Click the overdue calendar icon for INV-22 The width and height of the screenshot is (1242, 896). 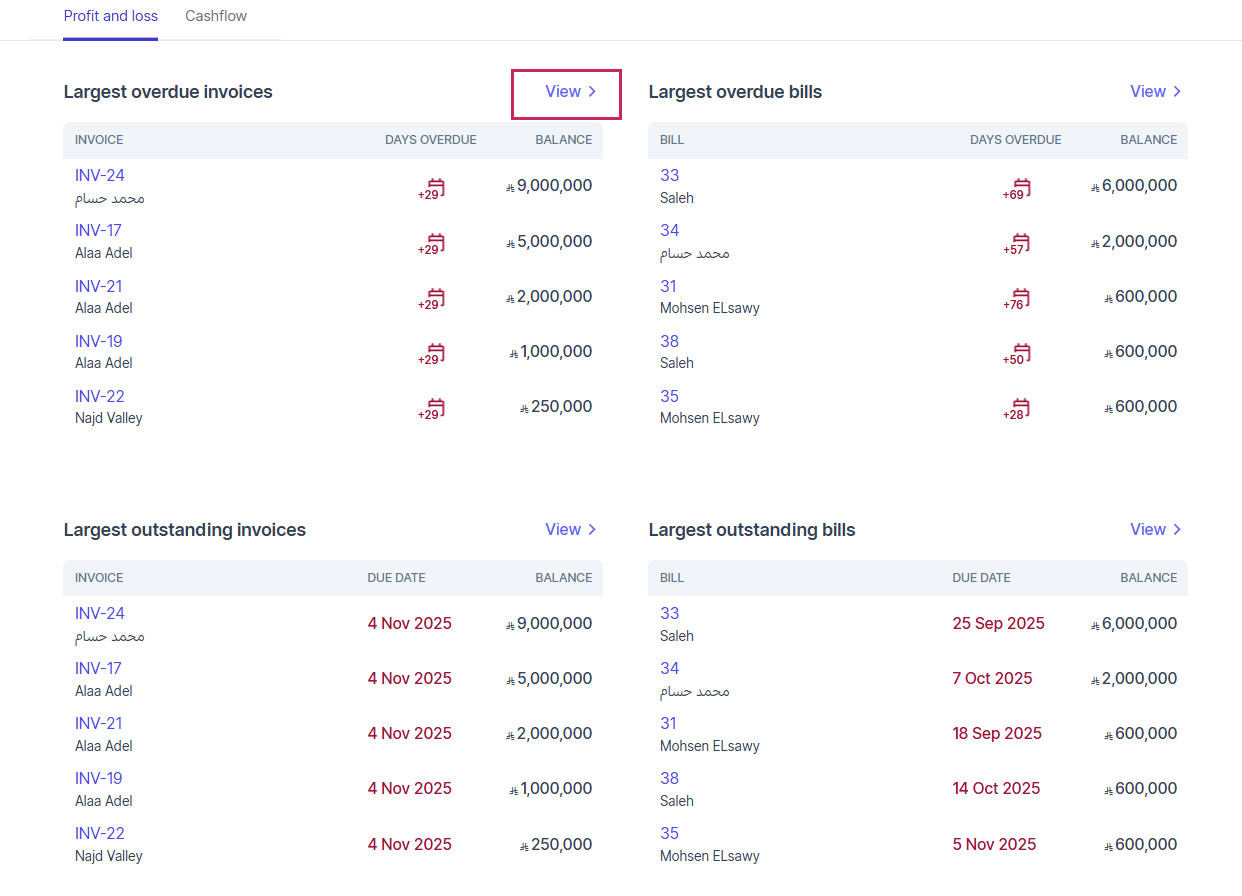point(433,408)
